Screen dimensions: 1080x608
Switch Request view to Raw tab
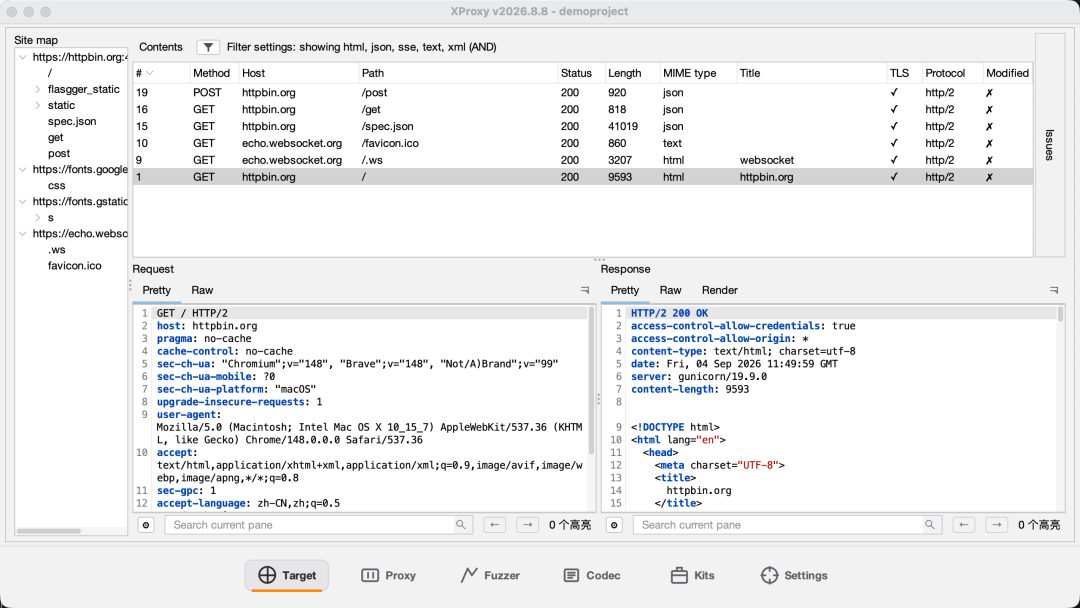[202, 291]
